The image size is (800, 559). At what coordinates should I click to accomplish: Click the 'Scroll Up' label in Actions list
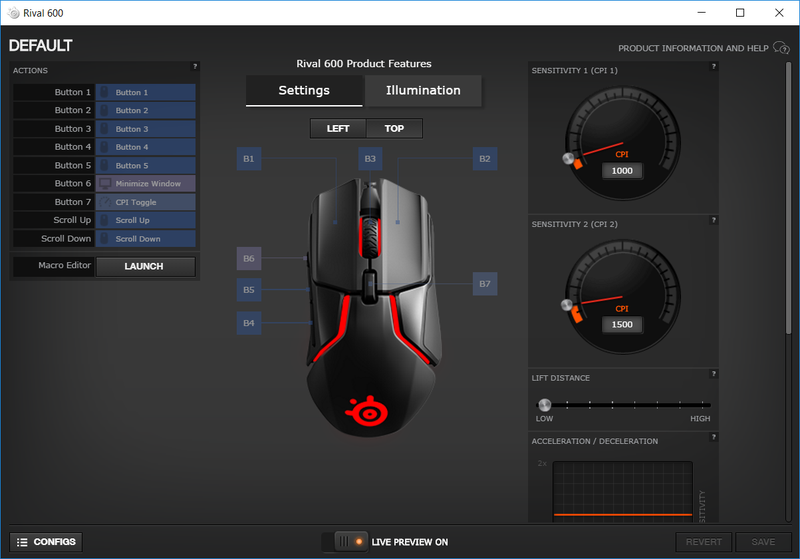click(x=72, y=220)
